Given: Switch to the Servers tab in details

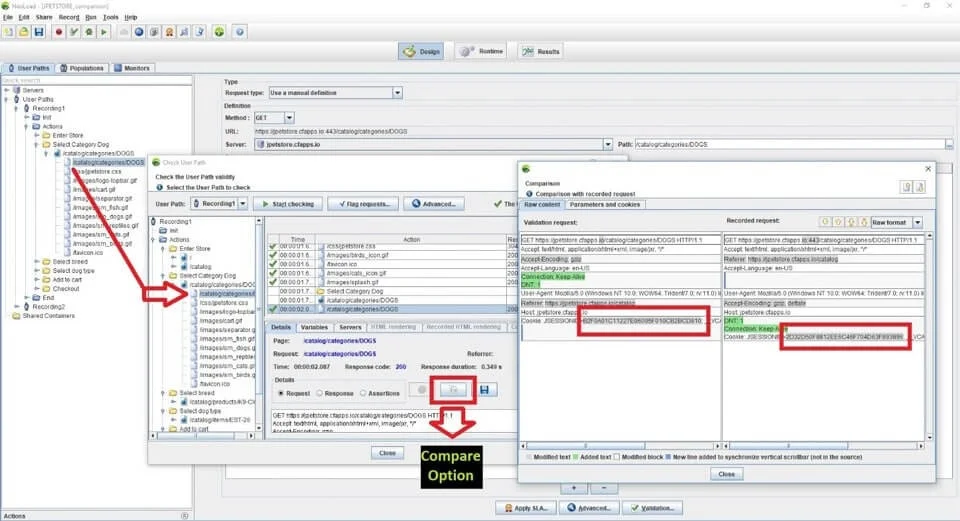Looking at the screenshot, I should tap(350, 328).
